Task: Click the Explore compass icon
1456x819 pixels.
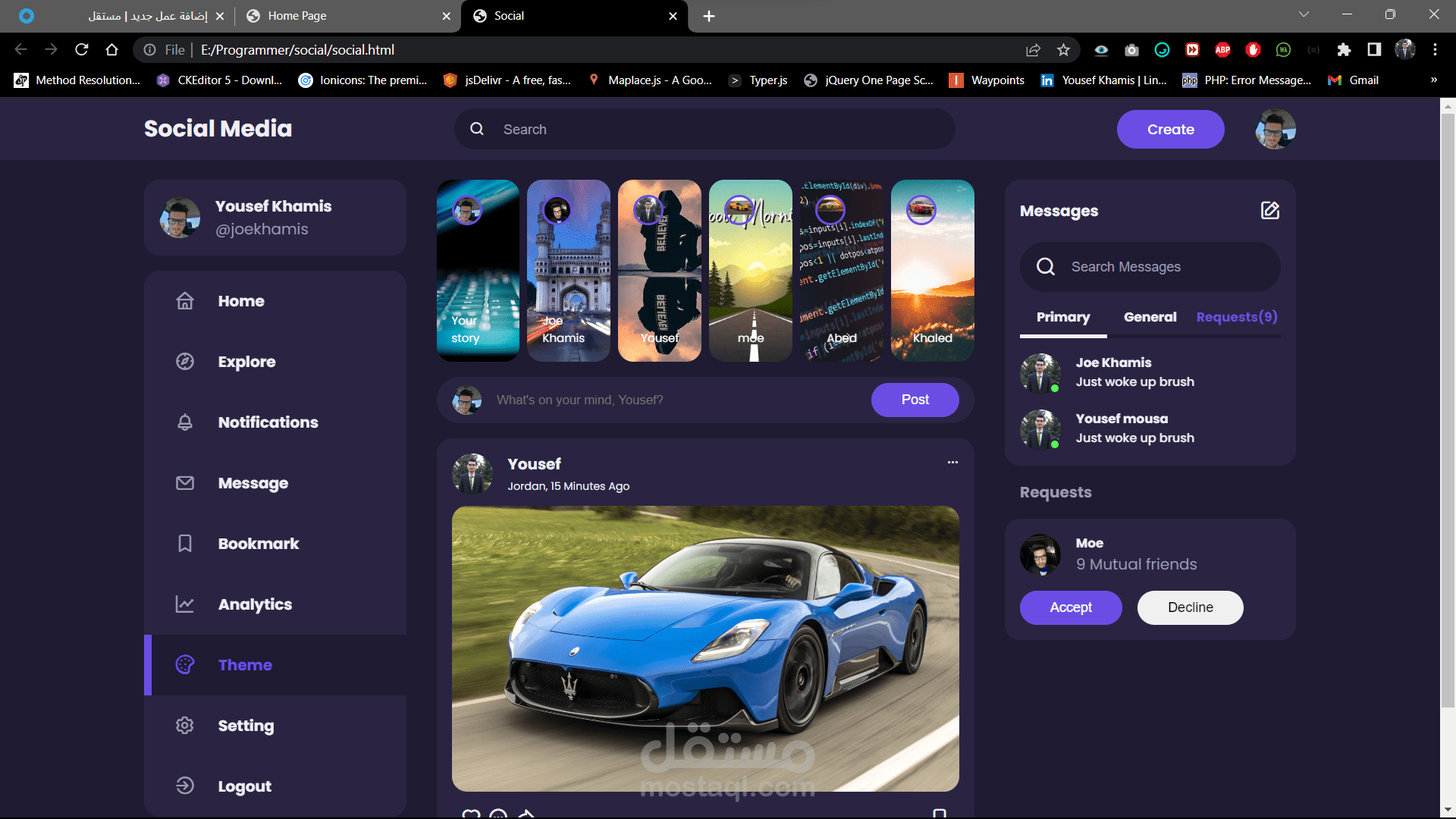Action: click(185, 362)
